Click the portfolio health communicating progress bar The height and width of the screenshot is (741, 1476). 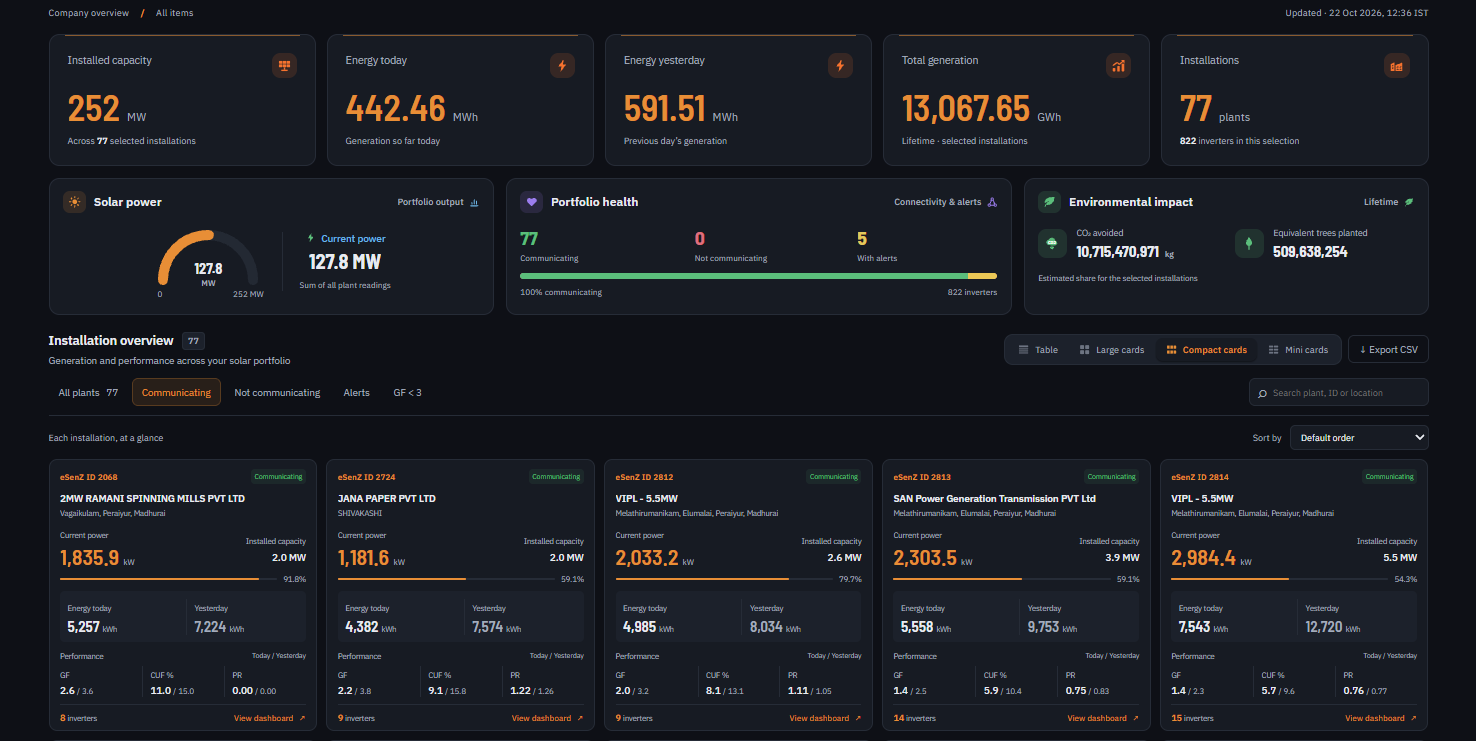coord(758,276)
